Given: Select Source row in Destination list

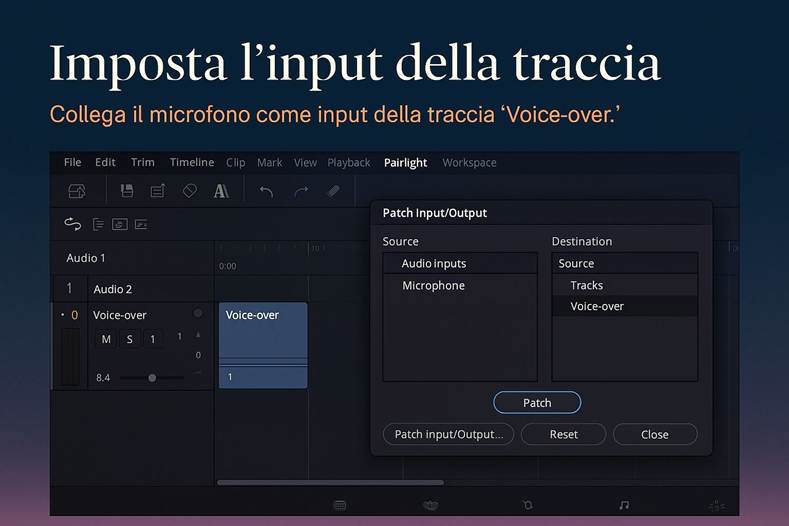Looking at the screenshot, I should (x=625, y=263).
